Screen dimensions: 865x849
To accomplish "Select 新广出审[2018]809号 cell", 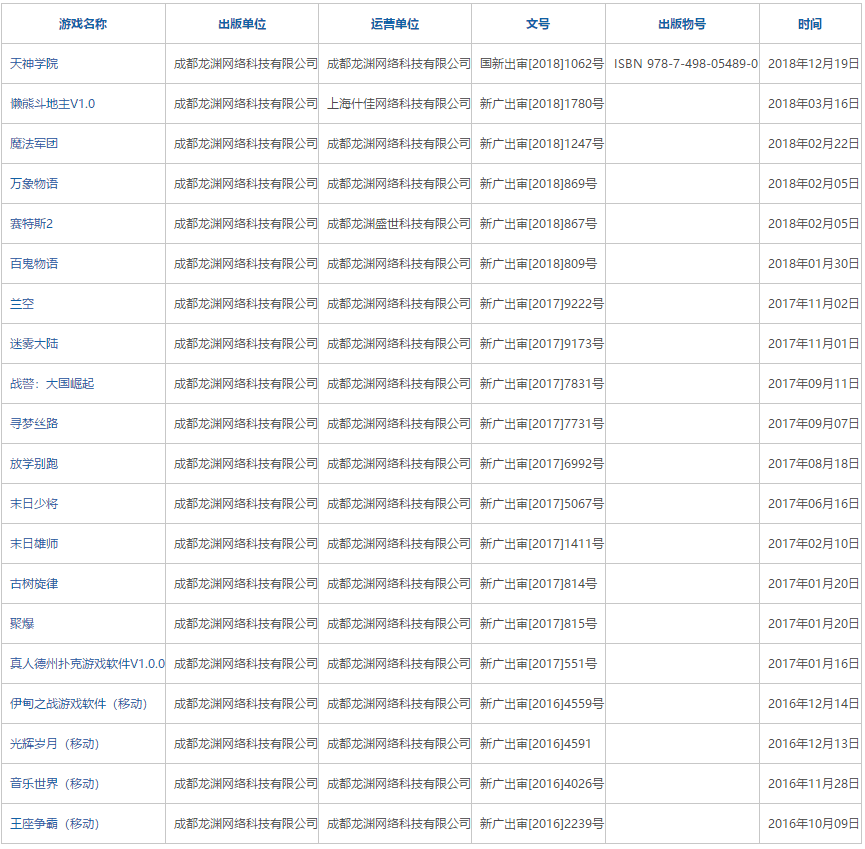I will [x=538, y=264].
